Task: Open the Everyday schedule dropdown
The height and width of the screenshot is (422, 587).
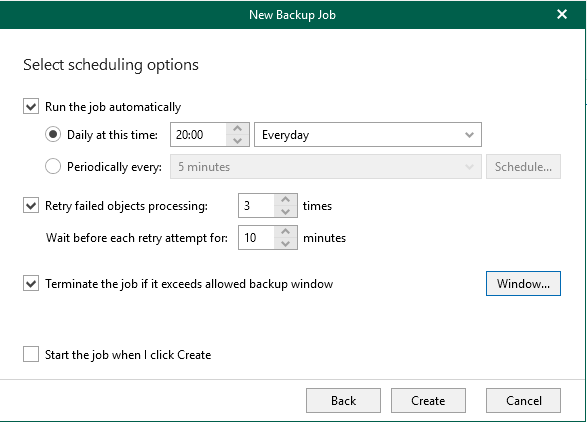Action: (x=368, y=134)
